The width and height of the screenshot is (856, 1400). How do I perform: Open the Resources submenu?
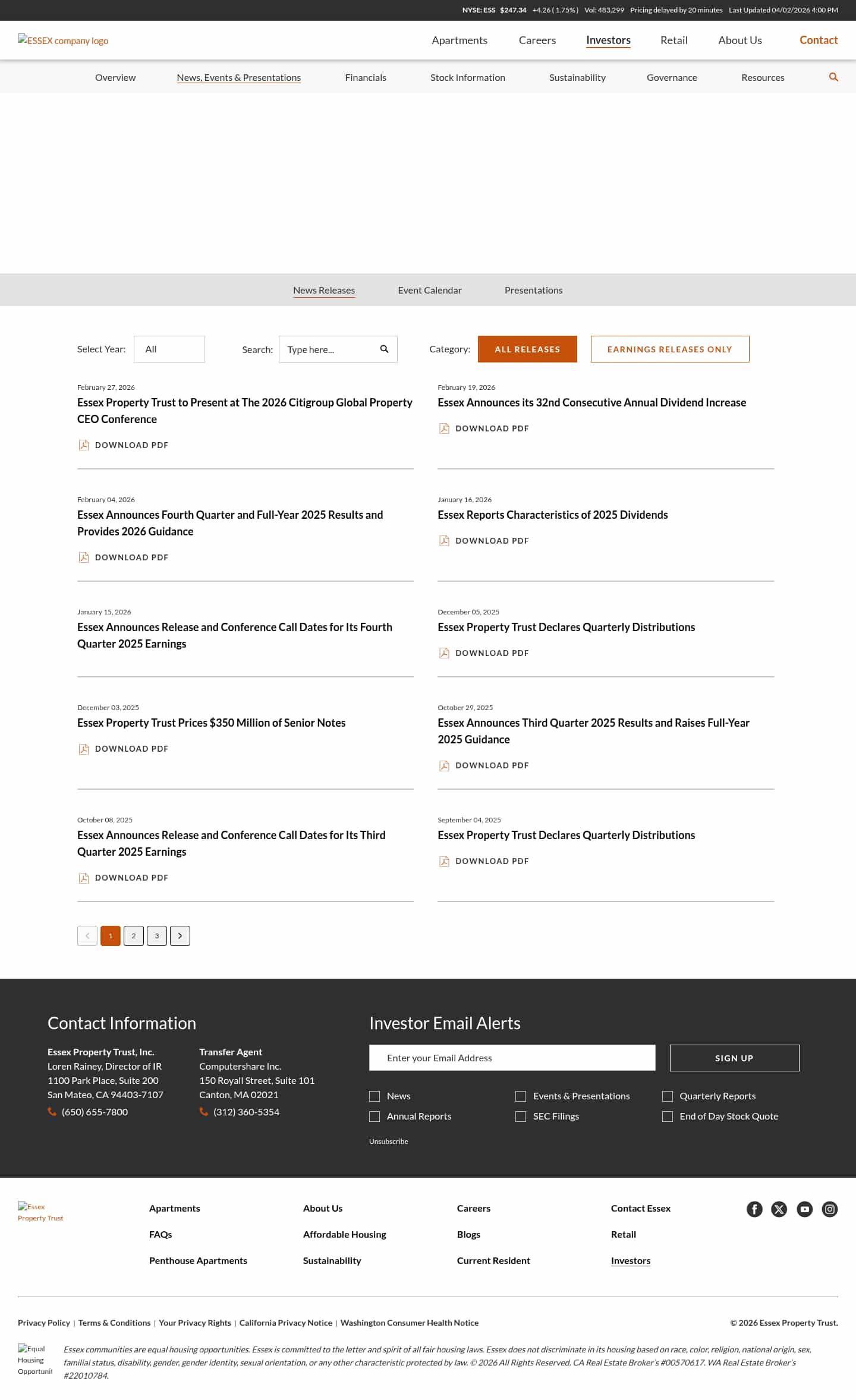coord(763,77)
